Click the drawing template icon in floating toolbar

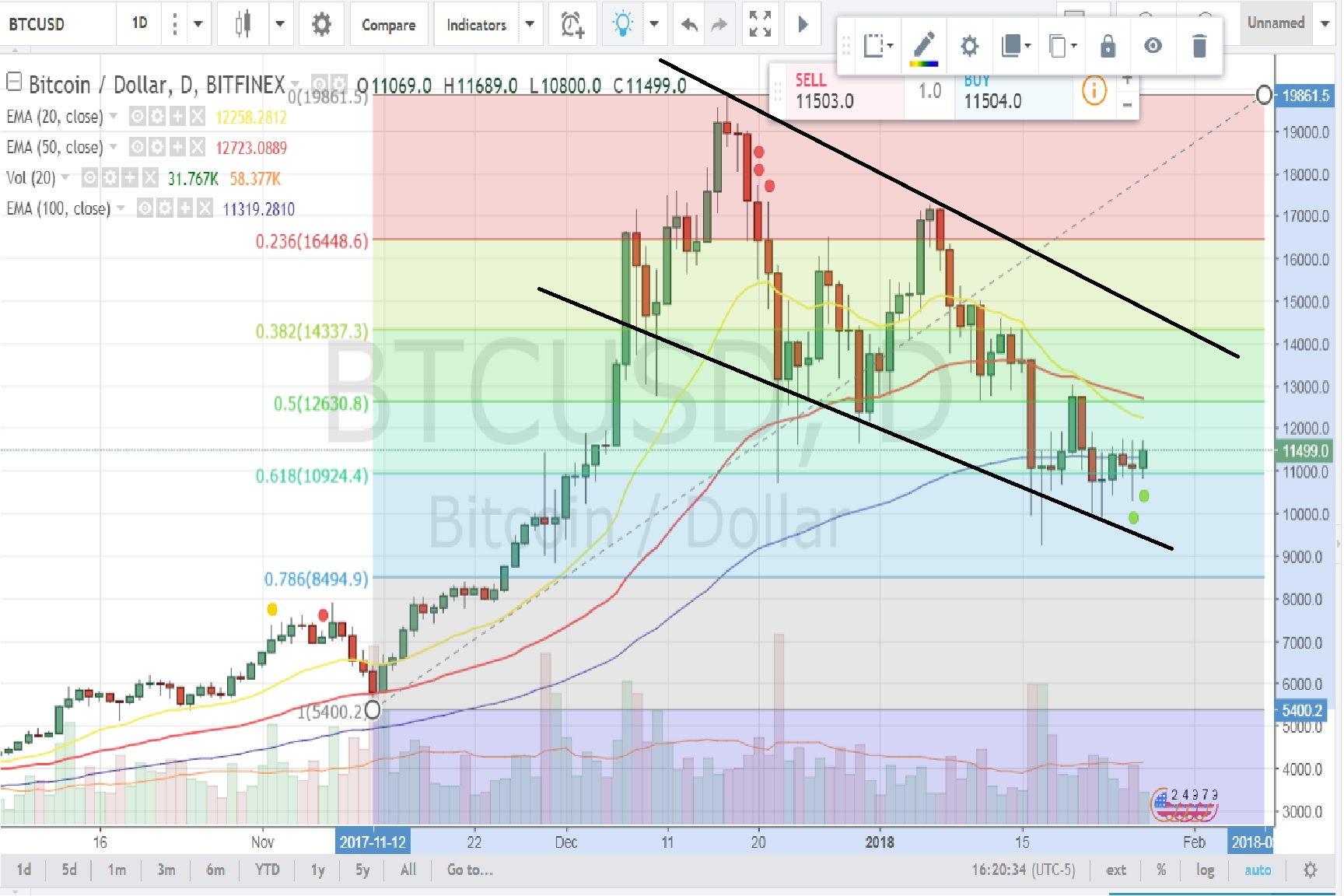pyautogui.click(x=878, y=46)
